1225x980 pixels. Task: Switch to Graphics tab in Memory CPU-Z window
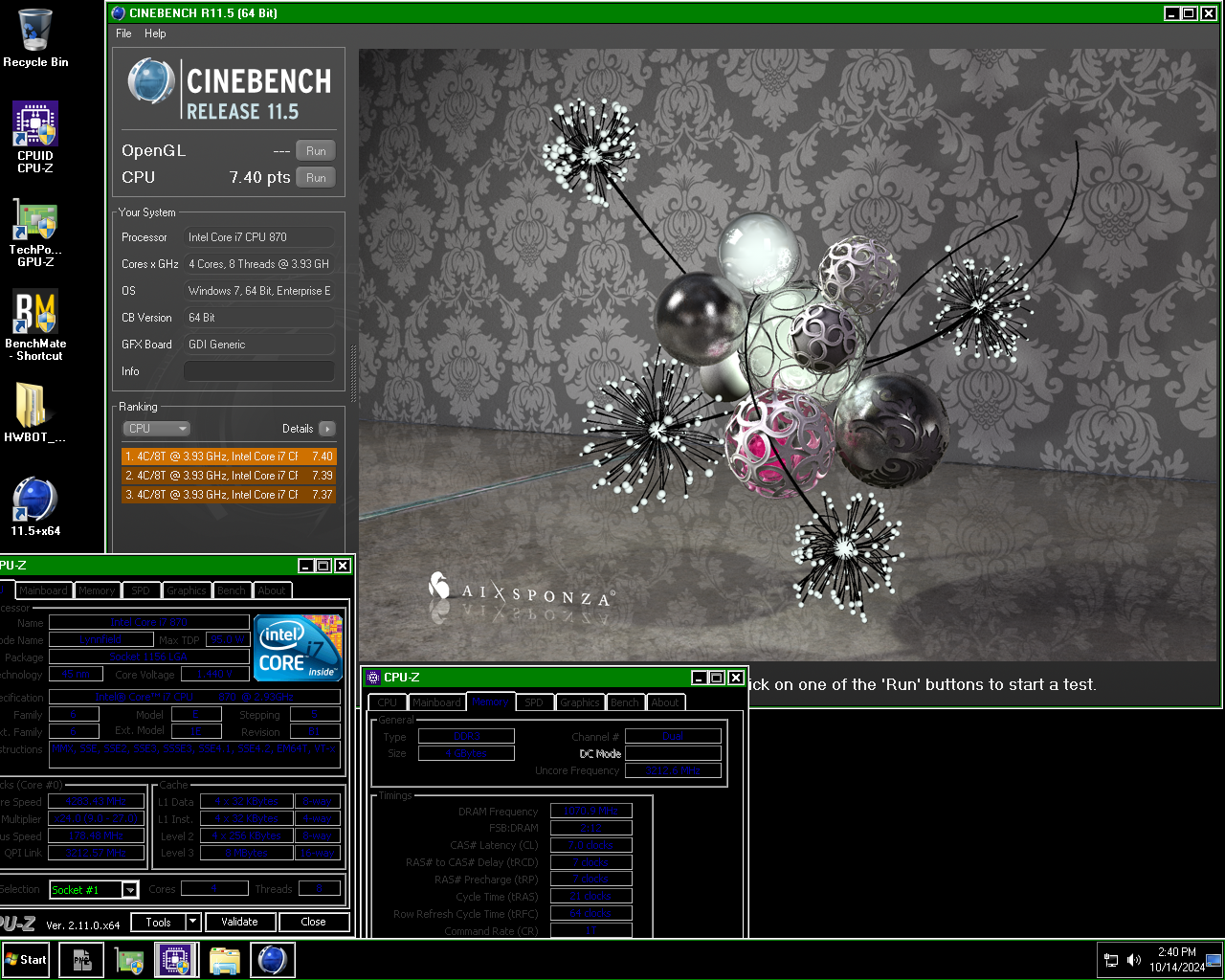[580, 702]
